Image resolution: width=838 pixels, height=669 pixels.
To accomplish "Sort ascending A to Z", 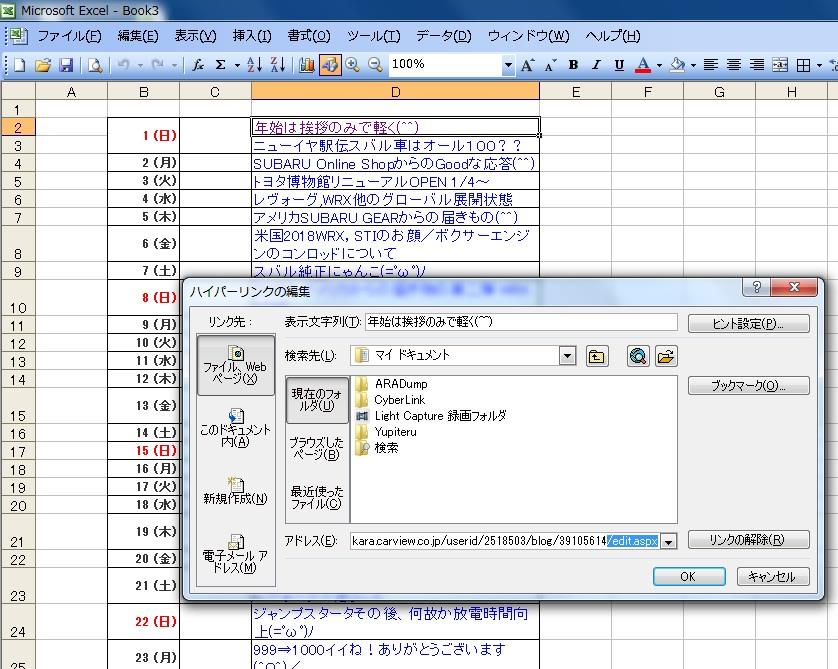I will (254, 65).
